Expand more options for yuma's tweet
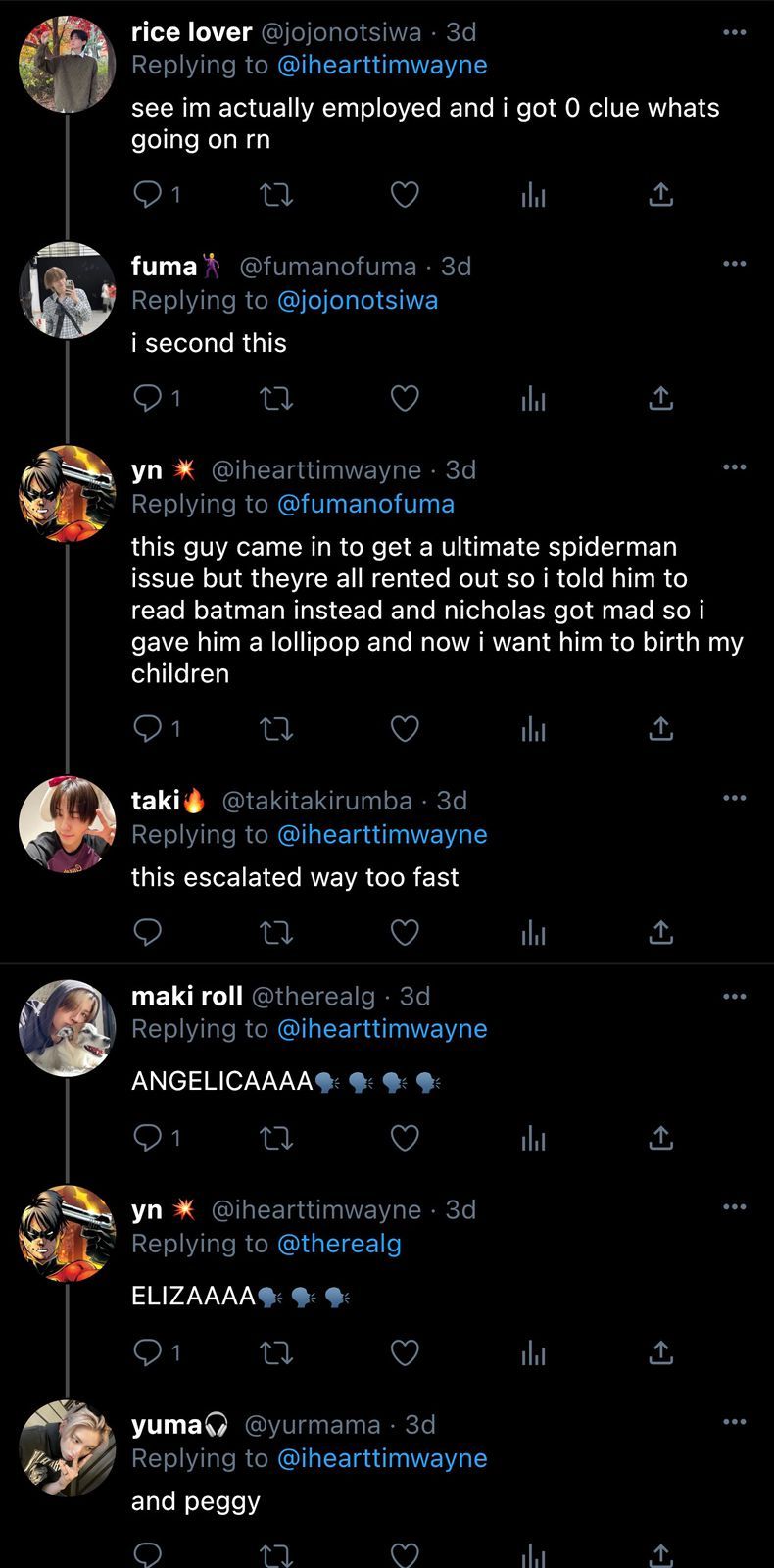 point(734,1422)
